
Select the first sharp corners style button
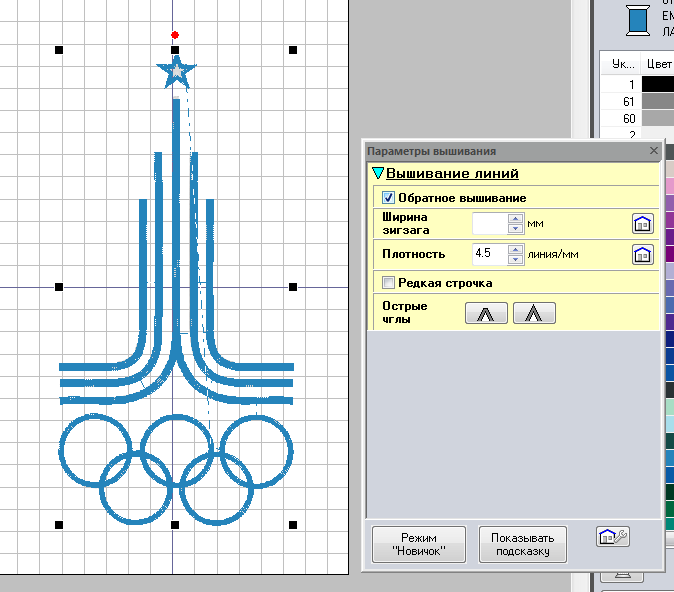486,313
